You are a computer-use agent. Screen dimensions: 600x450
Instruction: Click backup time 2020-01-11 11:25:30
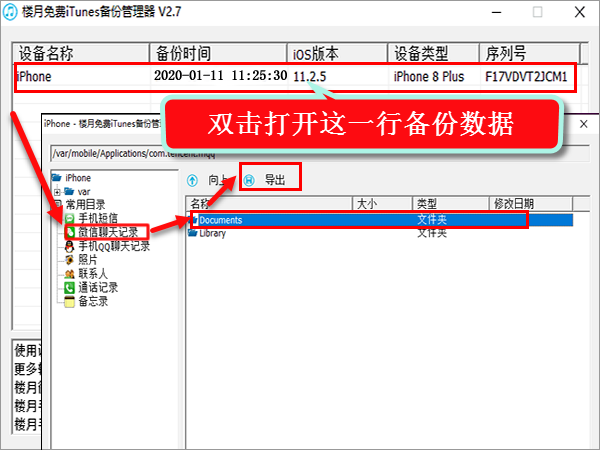(x=220, y=76)
